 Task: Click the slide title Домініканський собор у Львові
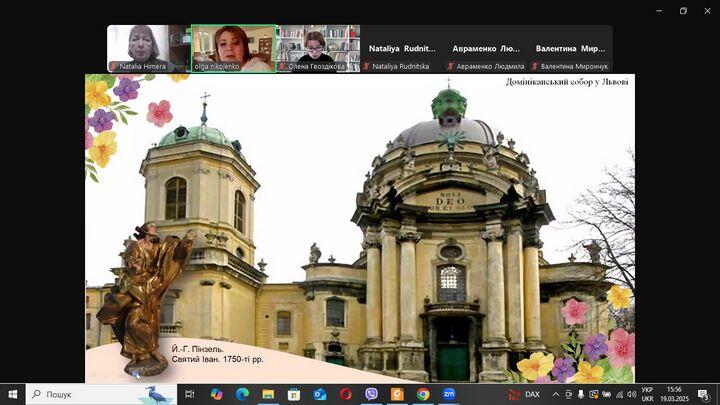click(567, 82)
